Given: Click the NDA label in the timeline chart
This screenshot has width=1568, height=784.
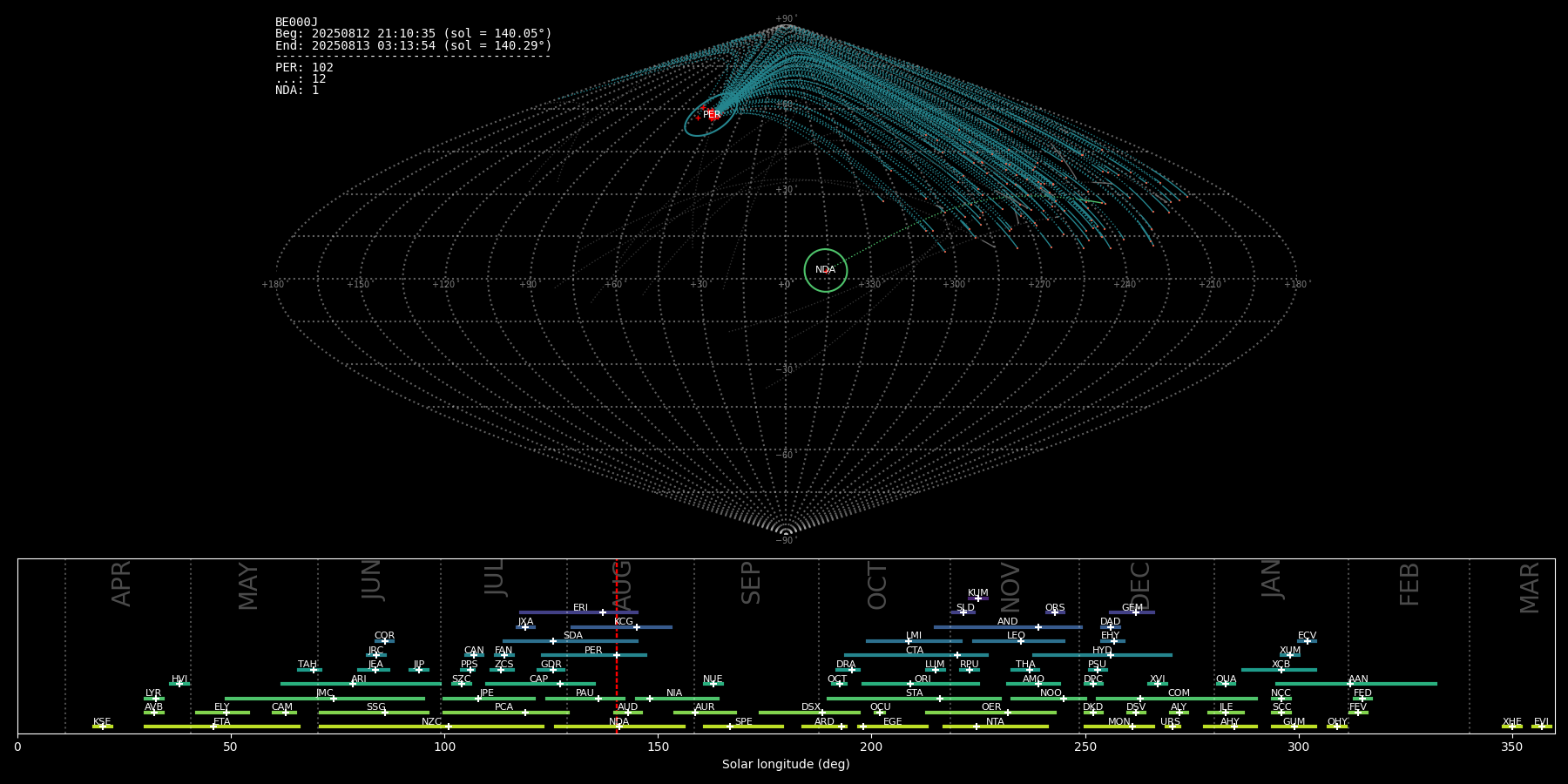Looking at the screenshot, I should pyautogui.click(x=619, y=722).
